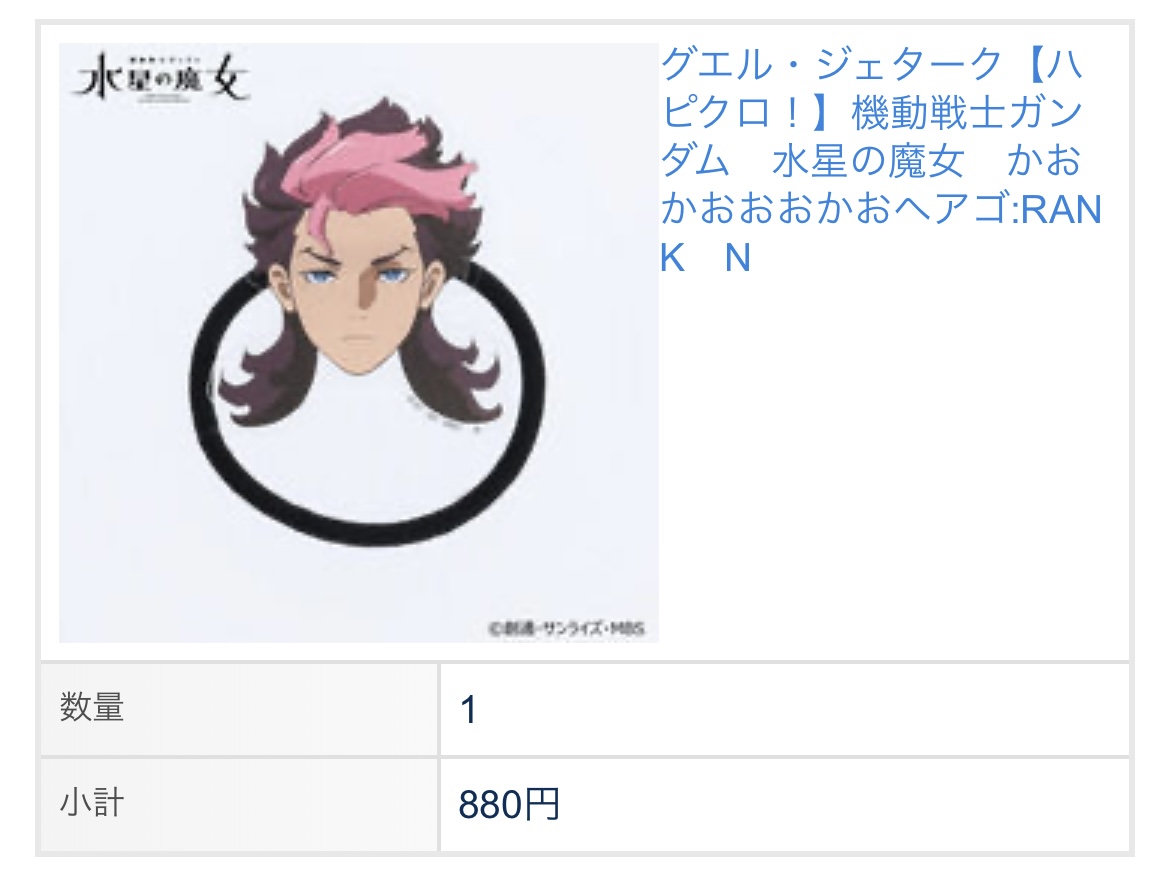The image size is (1170, 870).
Task: Click the ©創通・サンライズ・MBS copyright text
Action: pos(567,629)
